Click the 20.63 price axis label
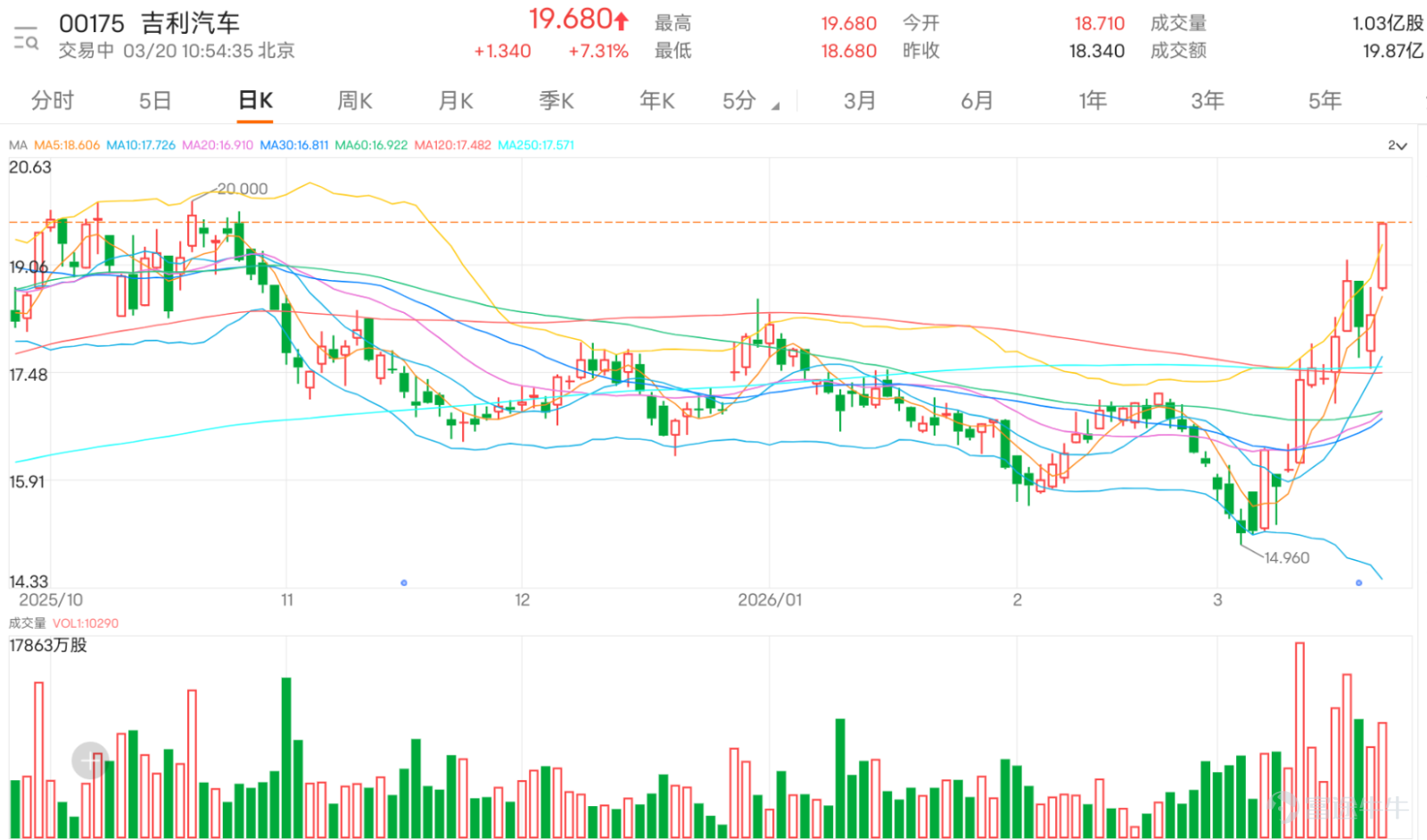Screen dimensions: 1427x840 (30, 167)
